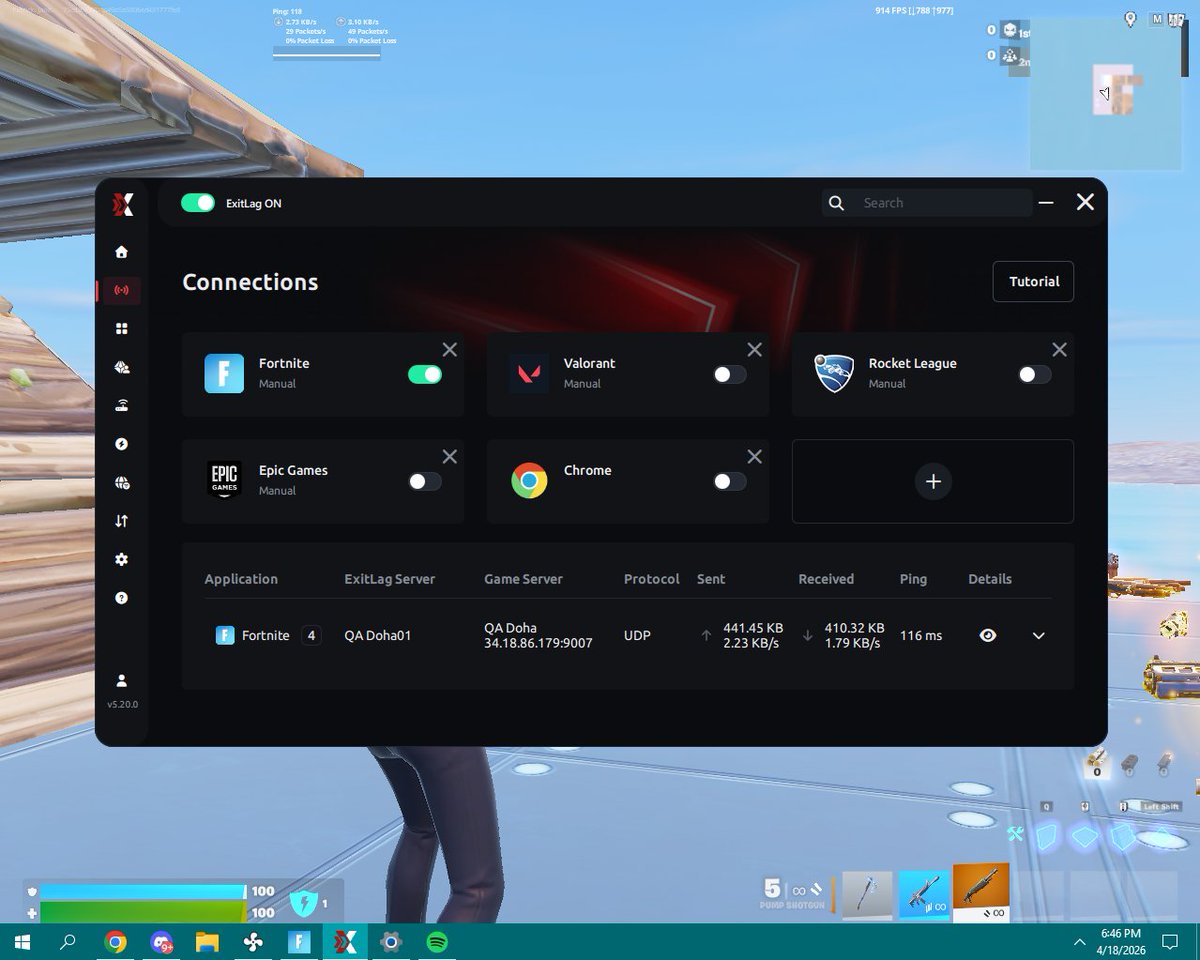Image resolution: width=1200 pixels, height=960 pixels.
Task: Select pickaxe slot in Fortnite hotbar
Action: [x=867, y=894]
